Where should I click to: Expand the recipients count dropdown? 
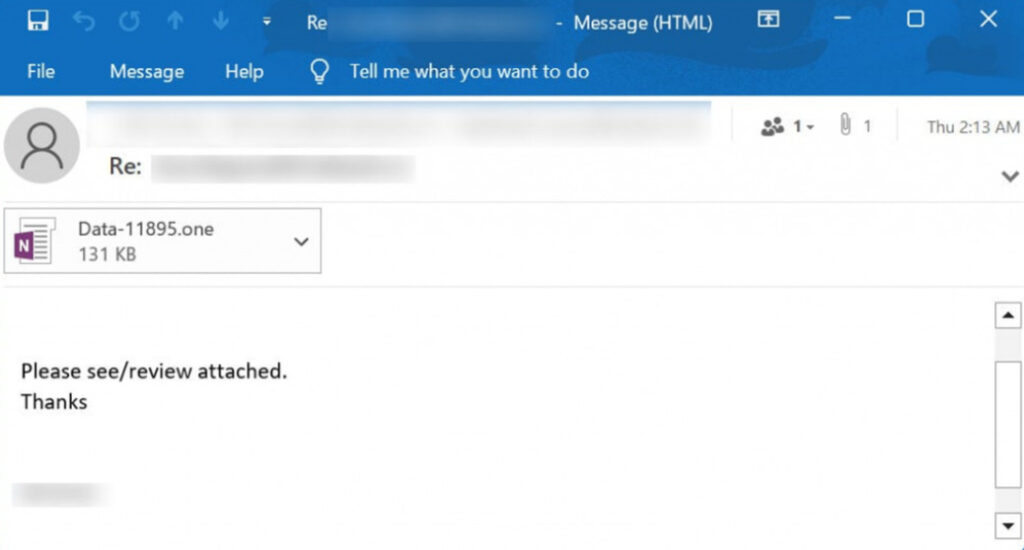(788, 127)
